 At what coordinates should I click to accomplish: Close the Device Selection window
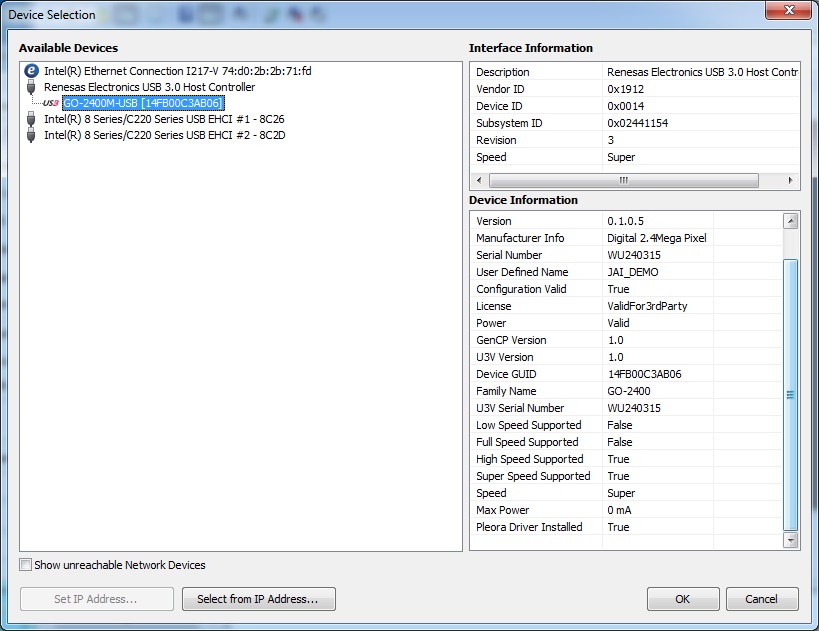point(789,10)
